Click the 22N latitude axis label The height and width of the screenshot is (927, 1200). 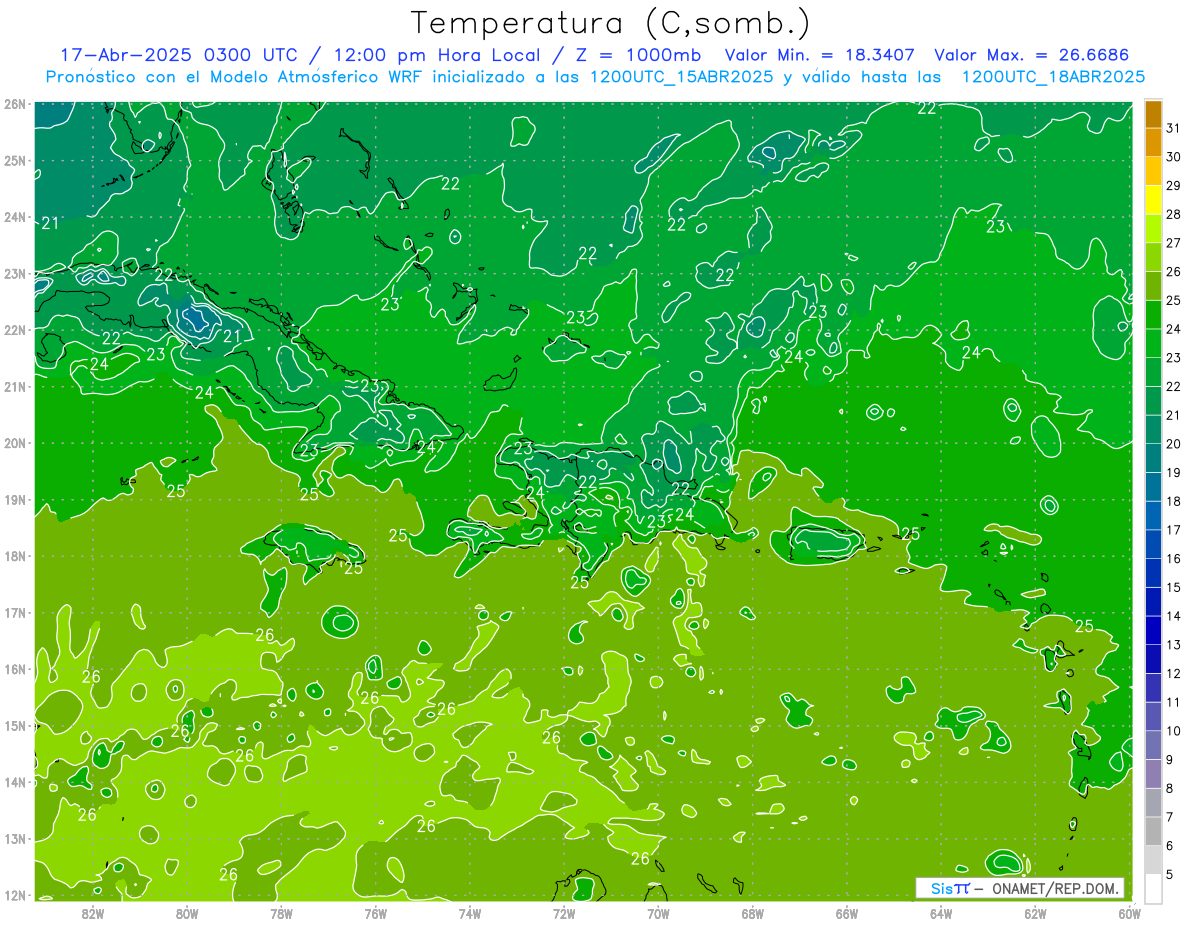(x=15, y=330)
